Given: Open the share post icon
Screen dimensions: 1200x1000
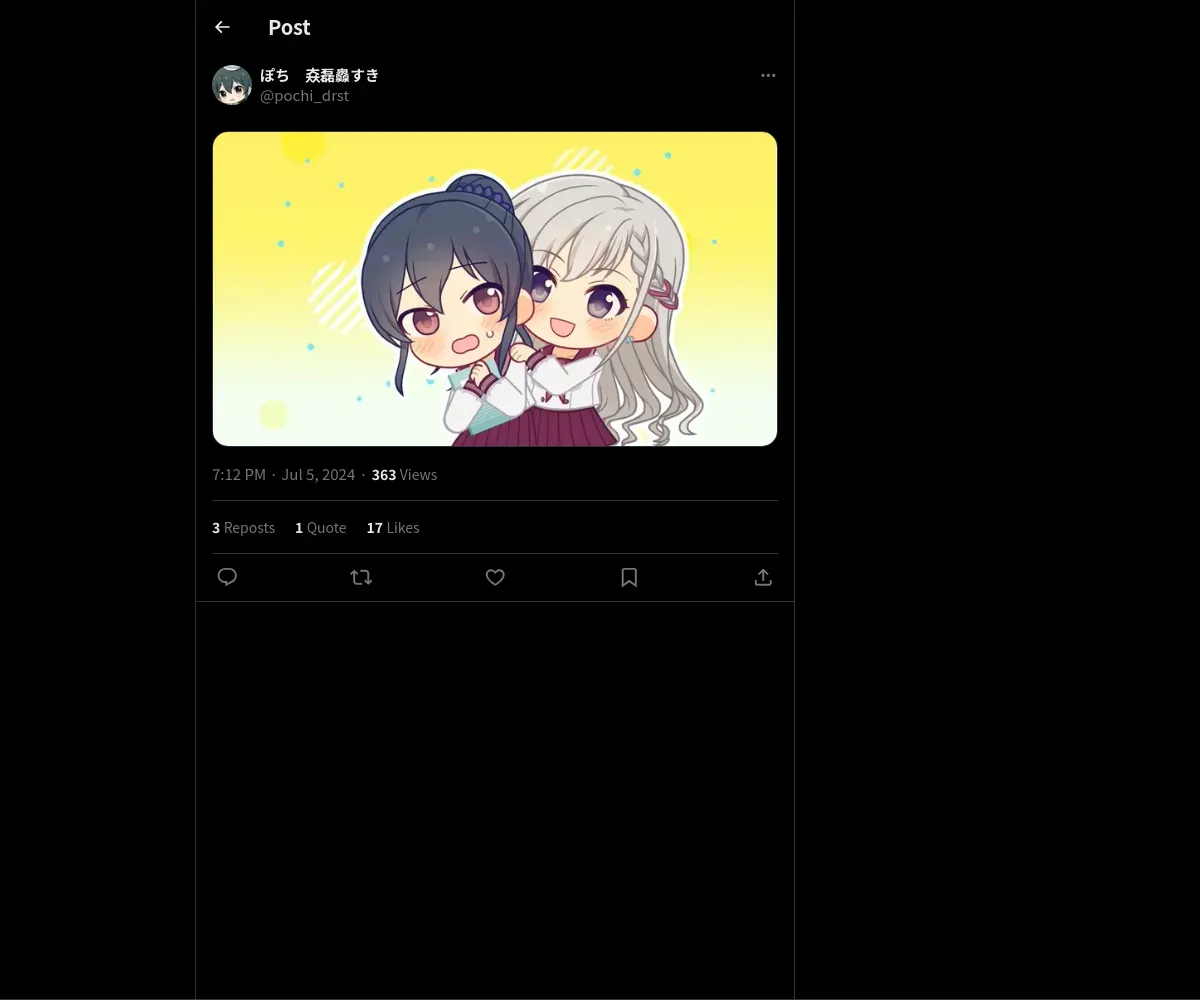Looking at the screenshot, I should point(763,577).
